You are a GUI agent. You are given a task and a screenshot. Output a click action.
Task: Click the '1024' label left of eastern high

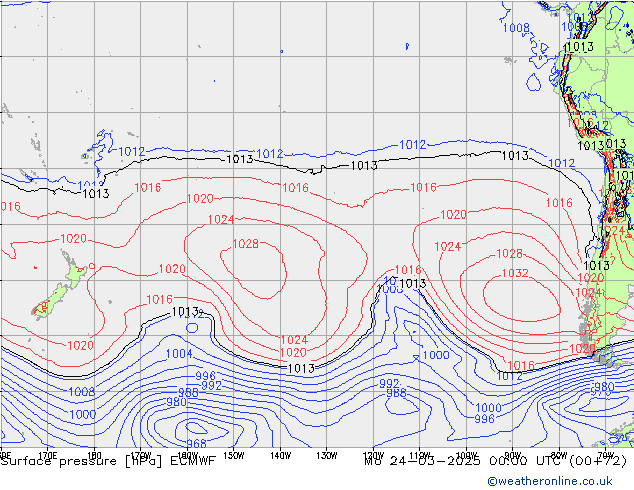point(447,247)
